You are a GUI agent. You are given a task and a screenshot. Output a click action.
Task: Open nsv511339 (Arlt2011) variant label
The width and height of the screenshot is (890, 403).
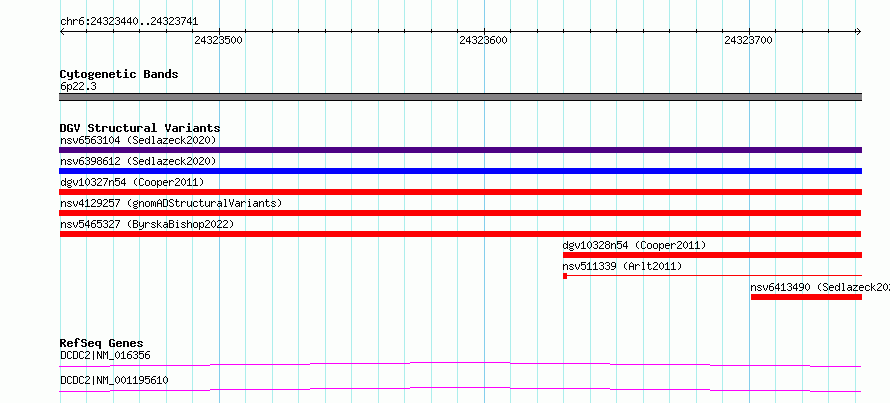point(622,266)
